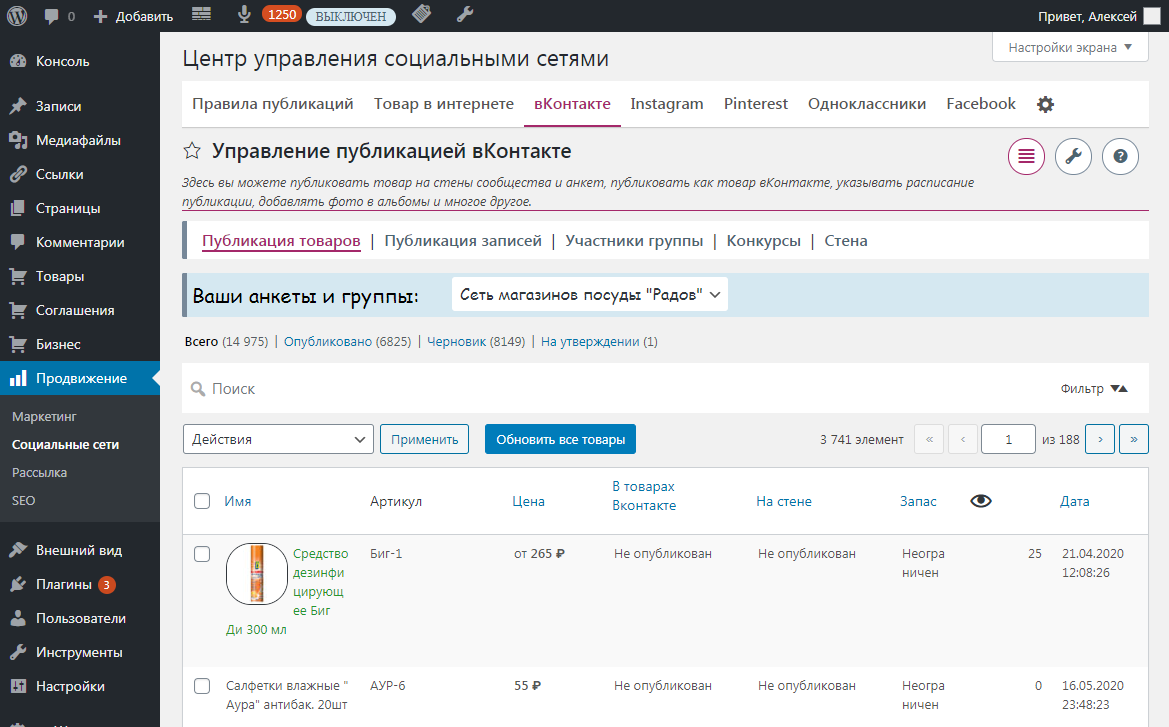Open user avatar next to Привет, Алексей
Viewport: 1169px width, 727px height.
click(x=1152, y=16)
